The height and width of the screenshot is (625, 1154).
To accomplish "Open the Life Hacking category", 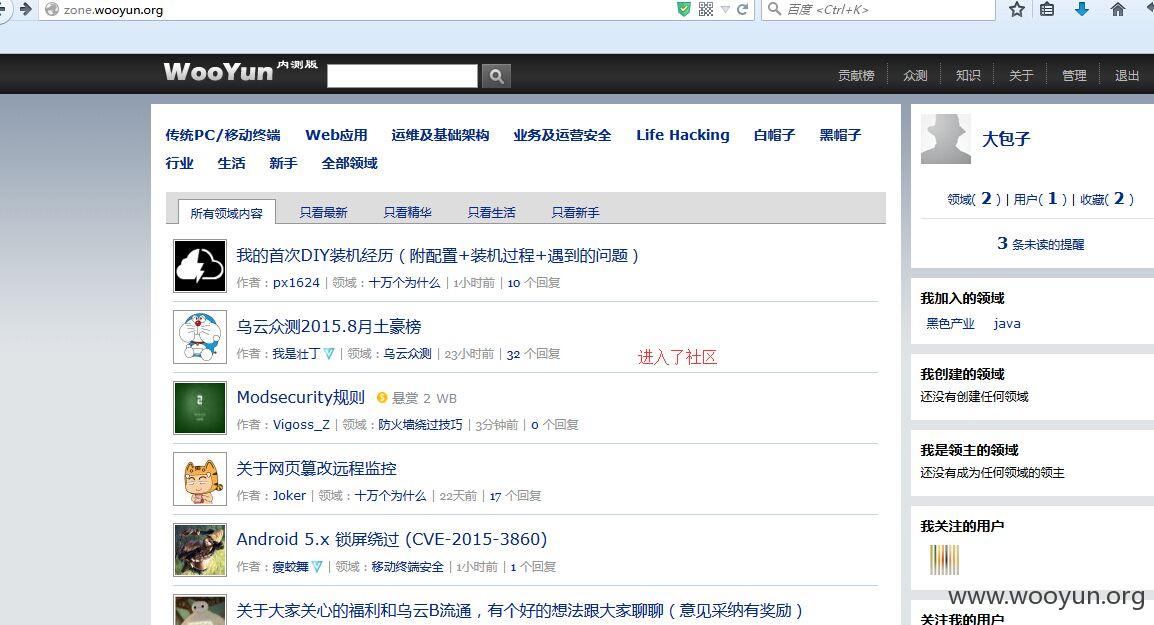I will pos(683,135).
